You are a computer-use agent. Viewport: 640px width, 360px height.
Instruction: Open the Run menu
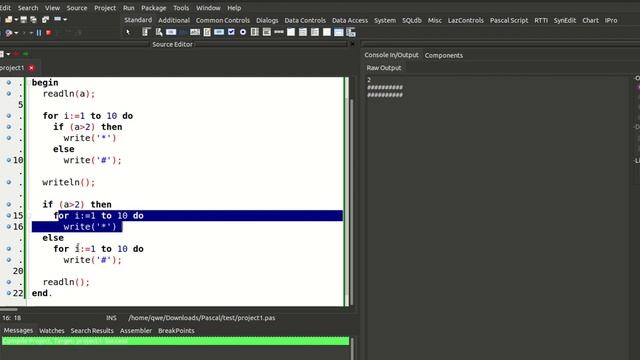(x=129, y=8)
